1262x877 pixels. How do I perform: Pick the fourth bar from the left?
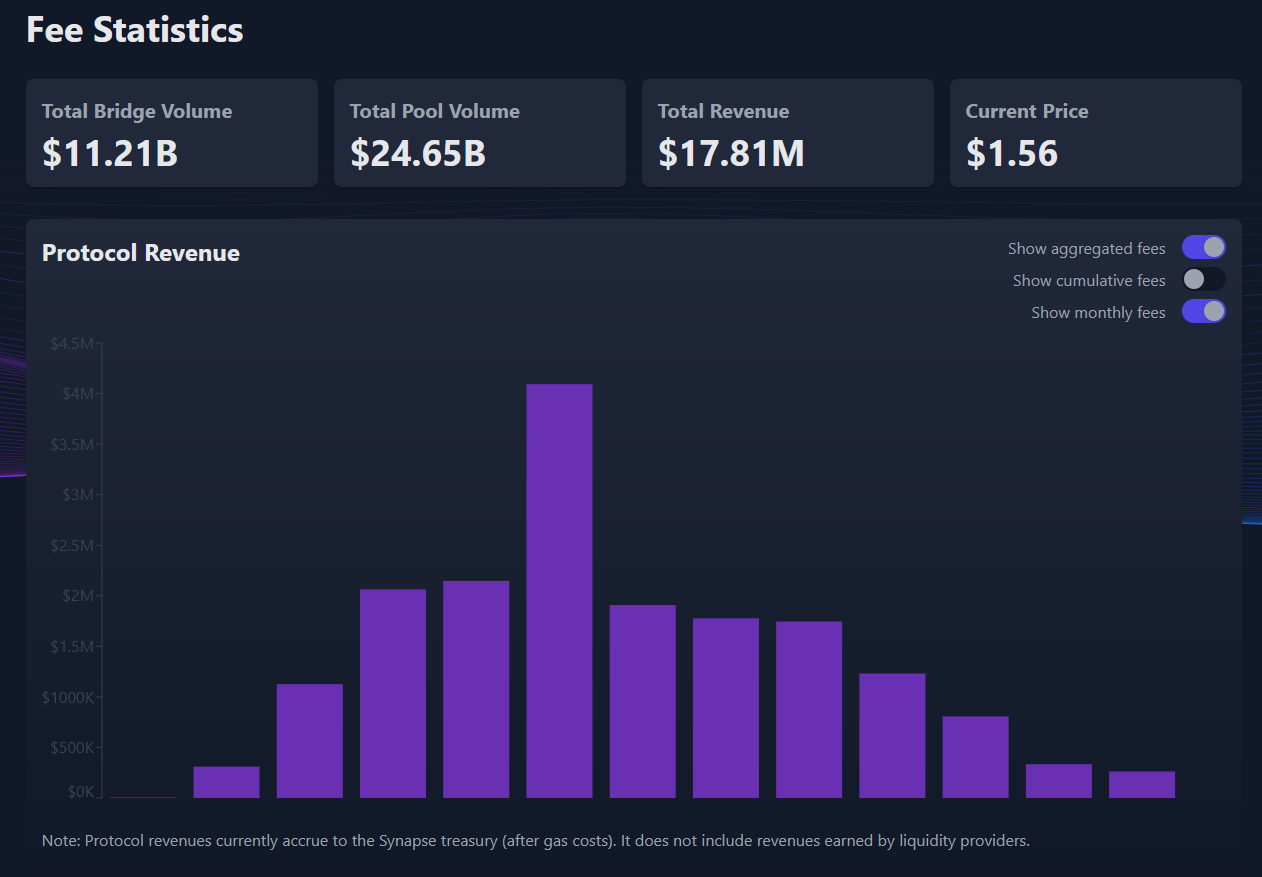tap(393, 693)
